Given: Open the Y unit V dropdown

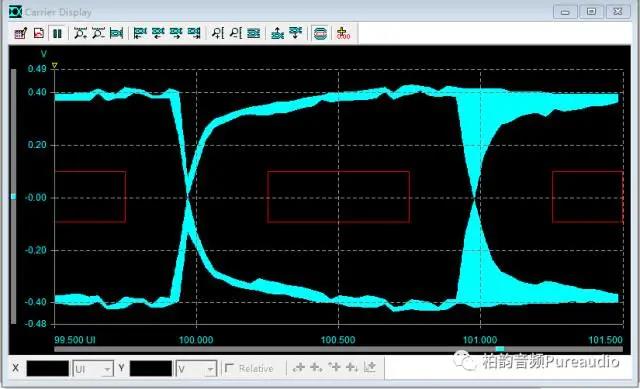Looking at the screenshot, I should [x=196, y=369].
